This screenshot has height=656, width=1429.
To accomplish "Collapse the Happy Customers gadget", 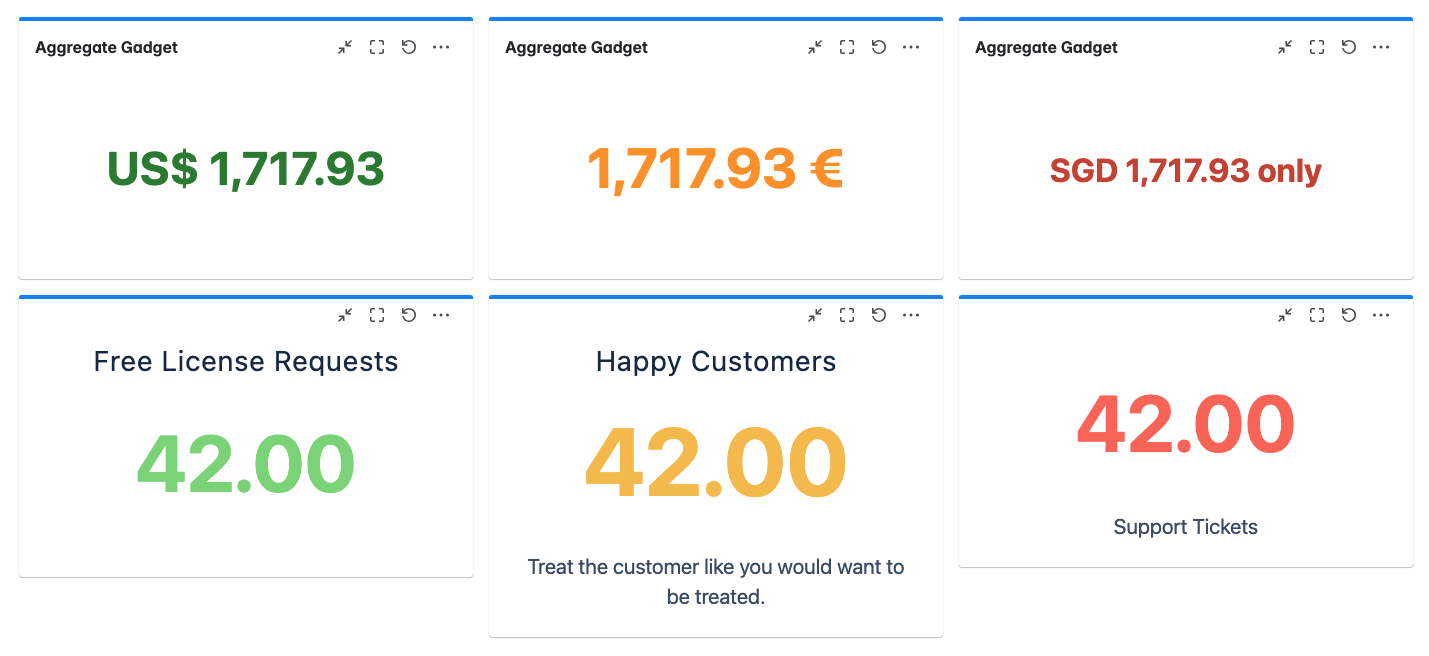I will coord(815,314).
